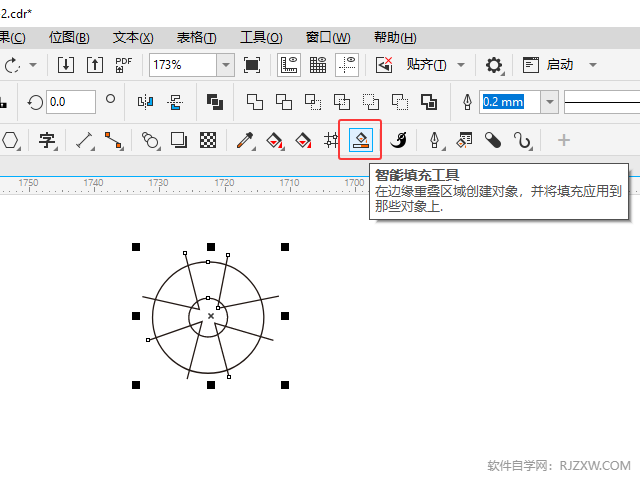
Task: Open the 位图(B) menu
Action: pos(69,38)
